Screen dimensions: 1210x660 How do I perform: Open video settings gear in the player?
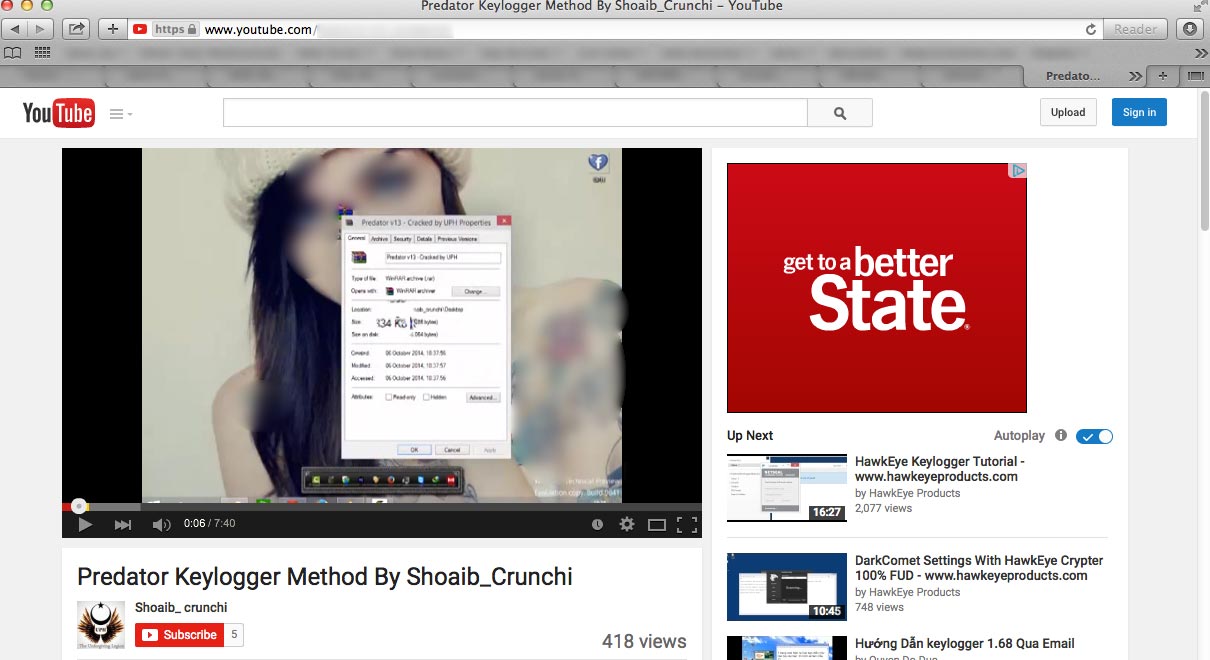point(627,524)
